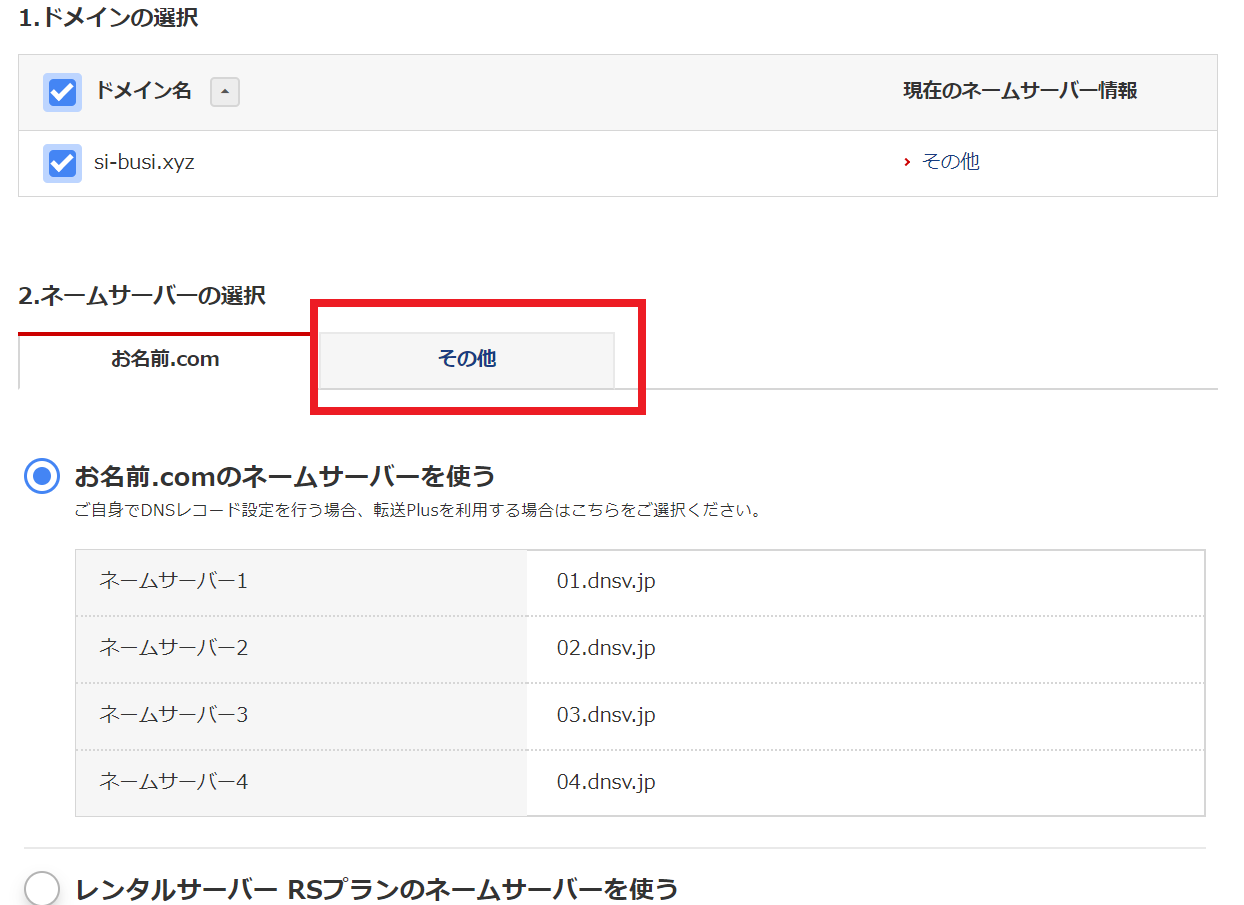This screenshot has width=1244, height=905.
Task: Click the ドメイン名 column header text
Action: click(x=143, y=91)
